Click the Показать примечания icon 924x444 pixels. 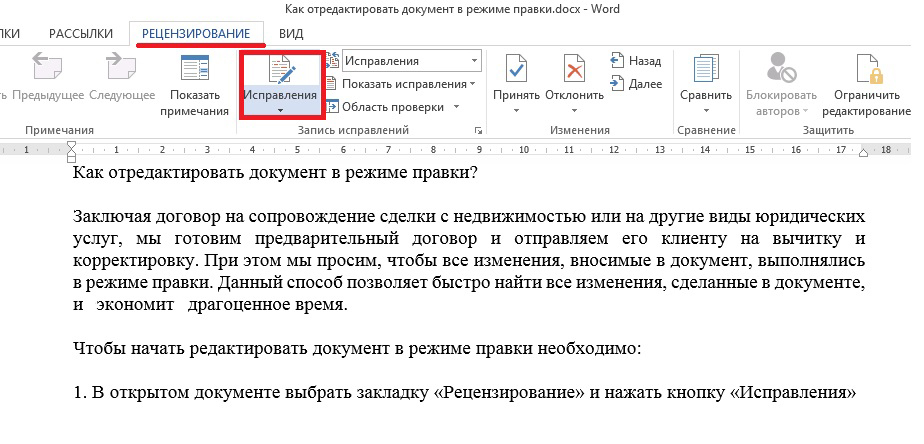point(194,68)
